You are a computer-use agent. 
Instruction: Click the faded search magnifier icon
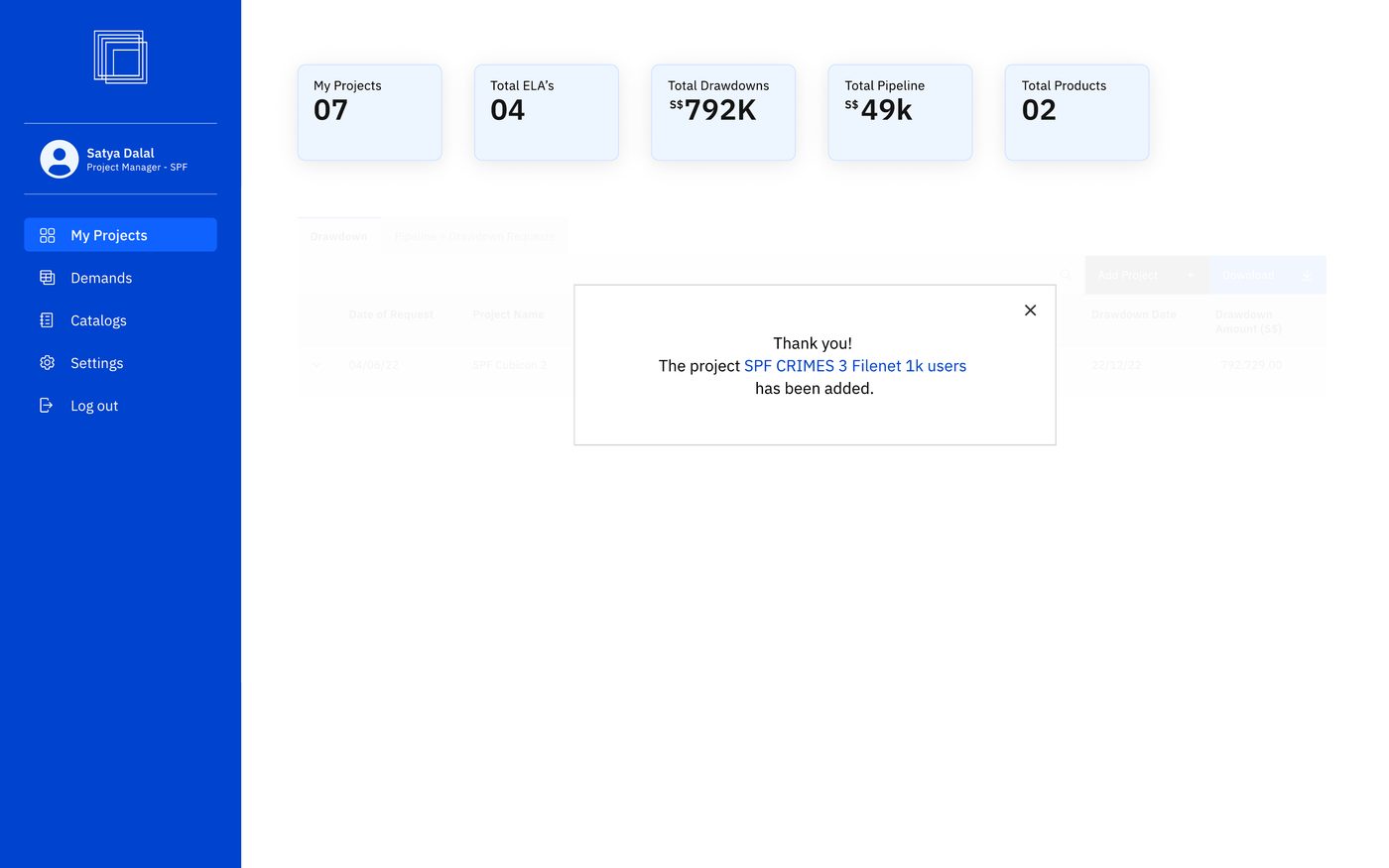point(1066,276)
